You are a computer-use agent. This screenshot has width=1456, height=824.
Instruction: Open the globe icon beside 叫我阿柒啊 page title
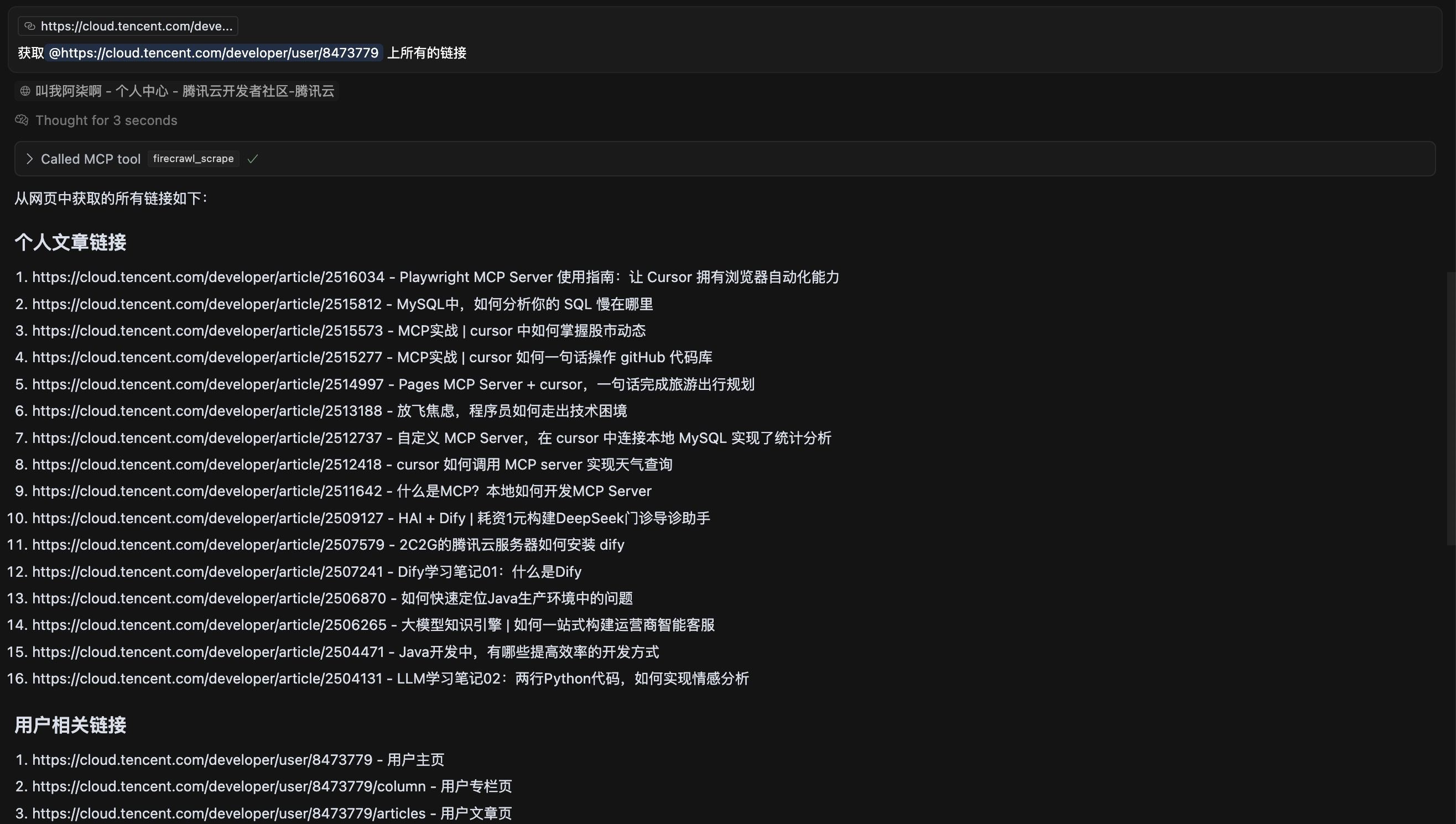pyautogui.click(x=25, y=91)
